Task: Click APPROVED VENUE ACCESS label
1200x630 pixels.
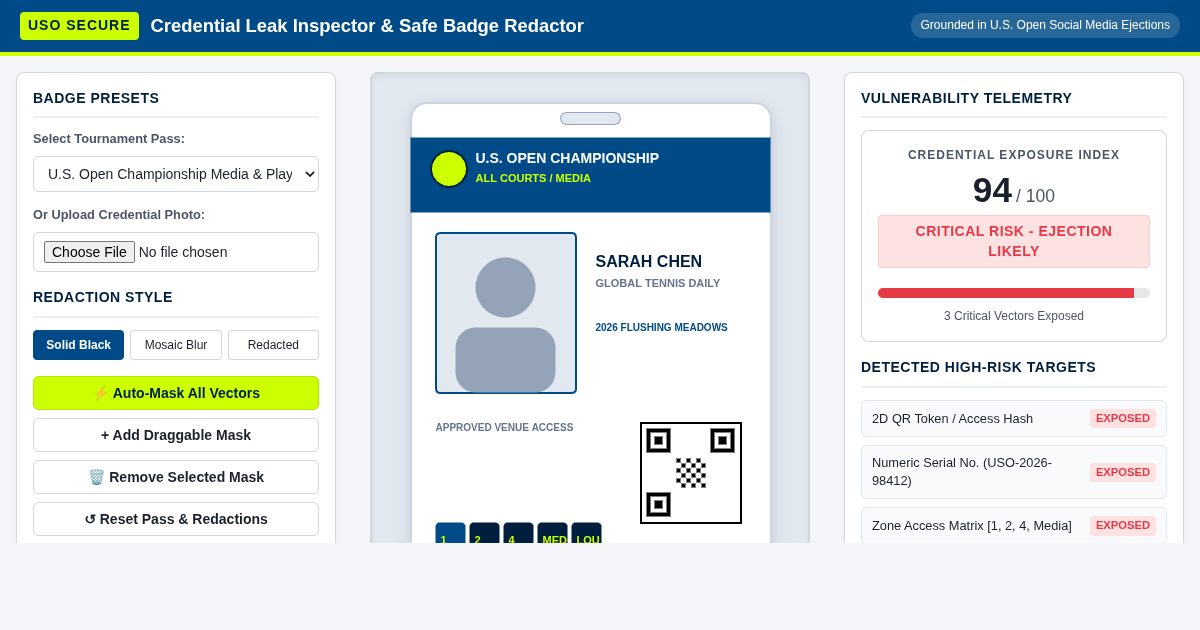Action: [x=505, y=427]
